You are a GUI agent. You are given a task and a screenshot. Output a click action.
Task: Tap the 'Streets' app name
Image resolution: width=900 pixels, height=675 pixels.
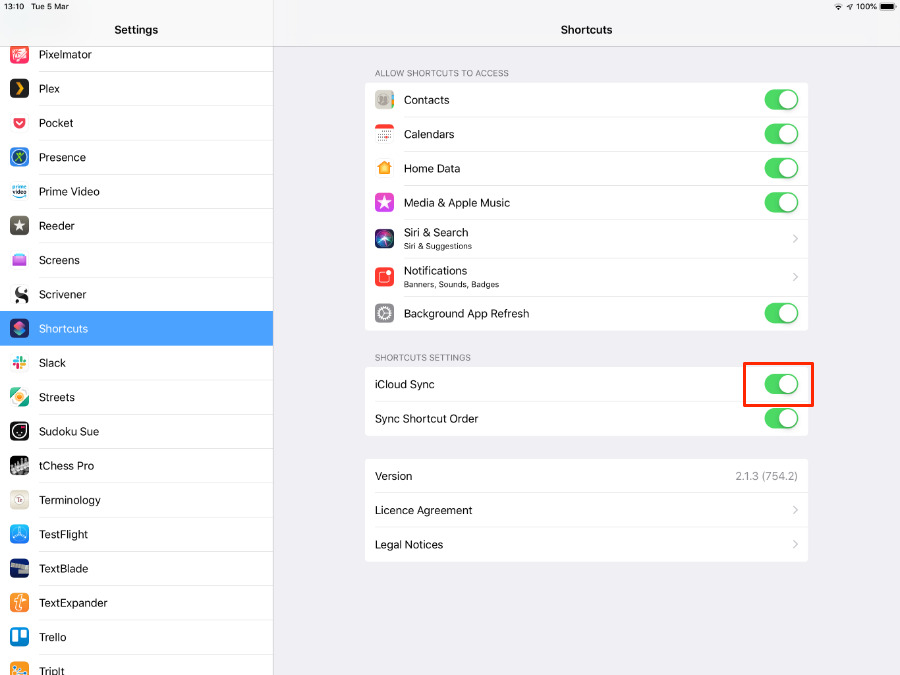click(x=57, y=397)
